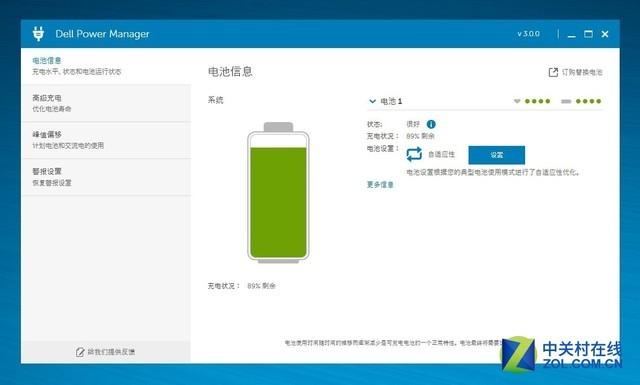
Task: Click the 订购替换电池 link
Action: coord(582,72)
